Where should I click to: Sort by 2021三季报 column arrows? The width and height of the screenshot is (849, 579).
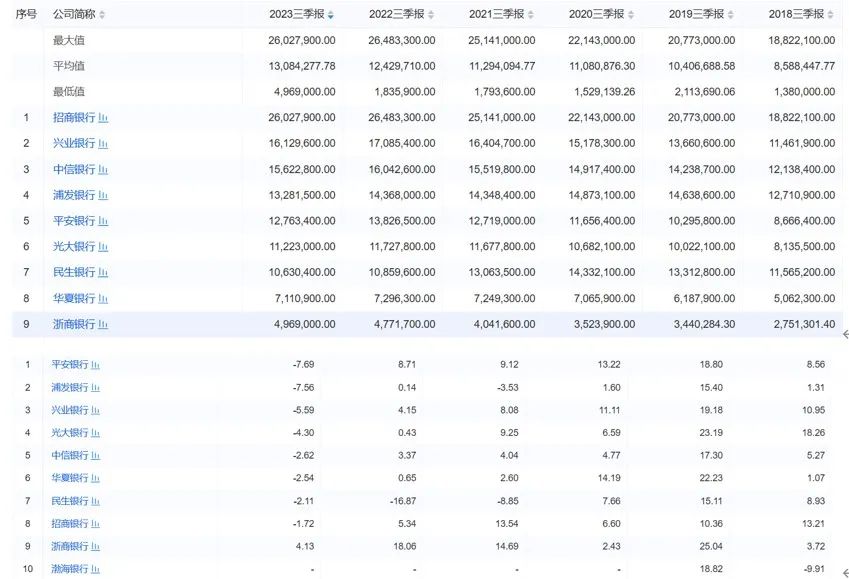point(531,15)
